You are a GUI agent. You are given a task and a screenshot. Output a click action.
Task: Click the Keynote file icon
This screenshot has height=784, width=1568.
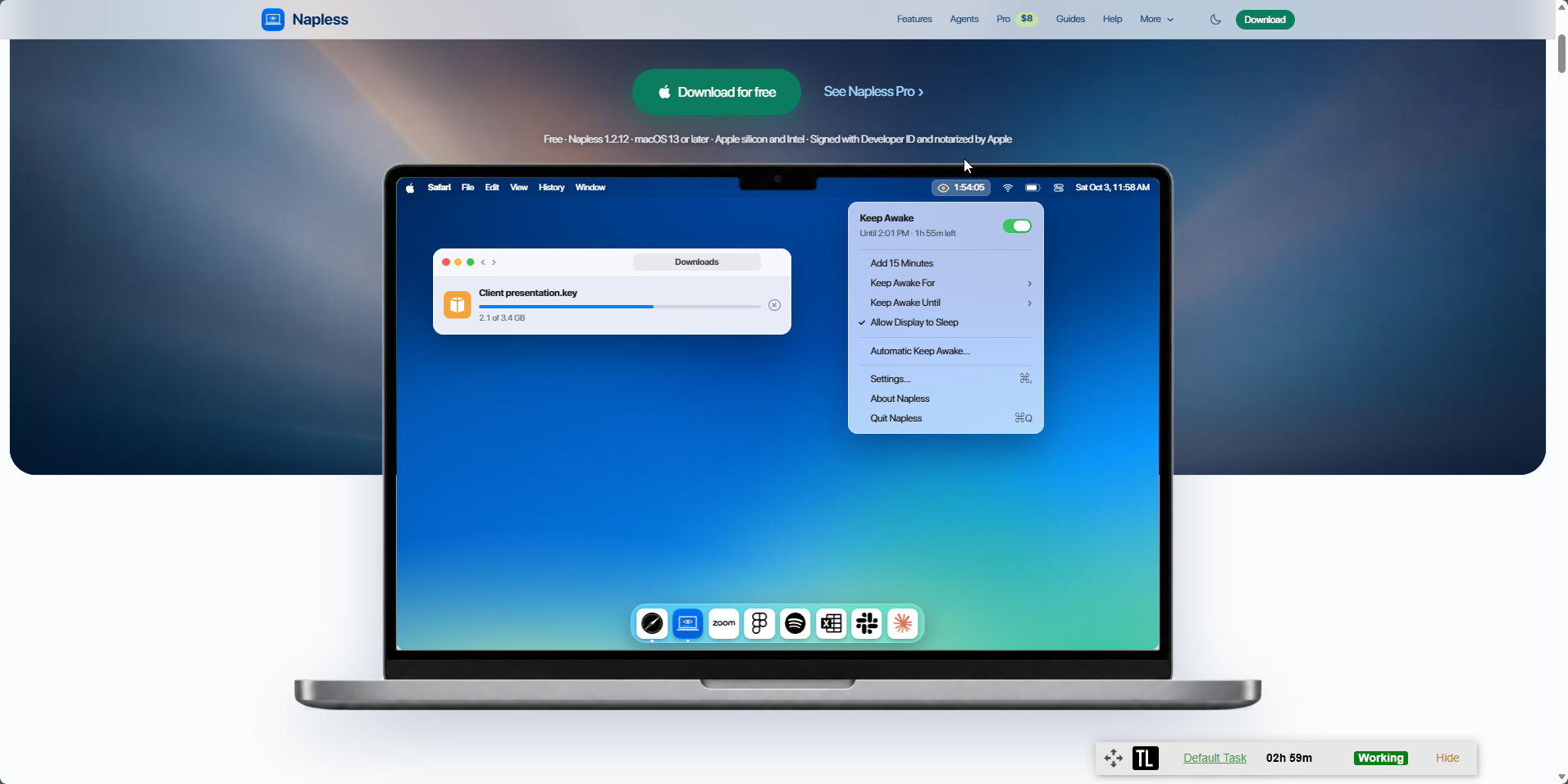tap(458, 304)
